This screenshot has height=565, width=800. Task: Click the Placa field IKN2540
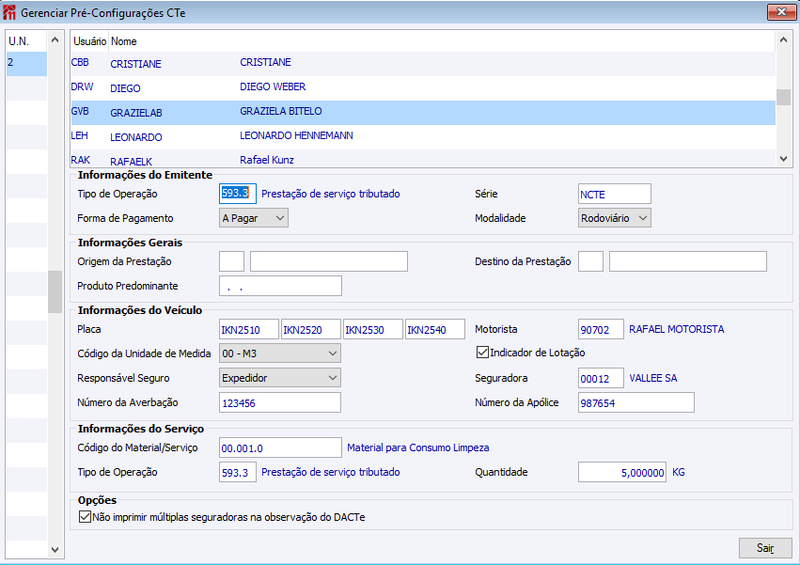(435, 329)
